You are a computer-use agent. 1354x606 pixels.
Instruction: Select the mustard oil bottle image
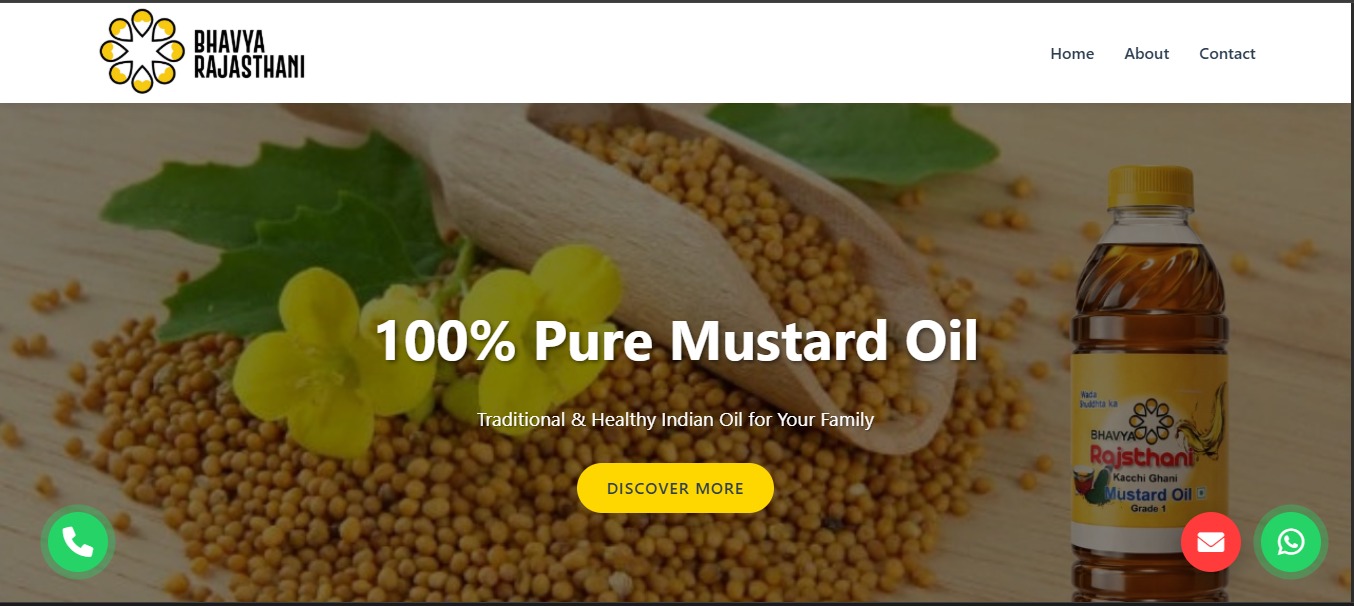(1150, 385)
